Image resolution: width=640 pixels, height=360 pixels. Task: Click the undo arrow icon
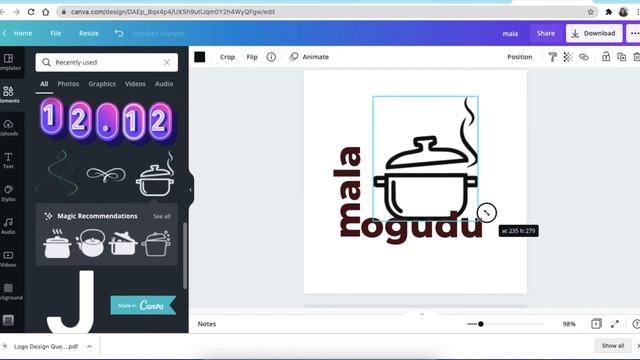(x=118, y=33)
